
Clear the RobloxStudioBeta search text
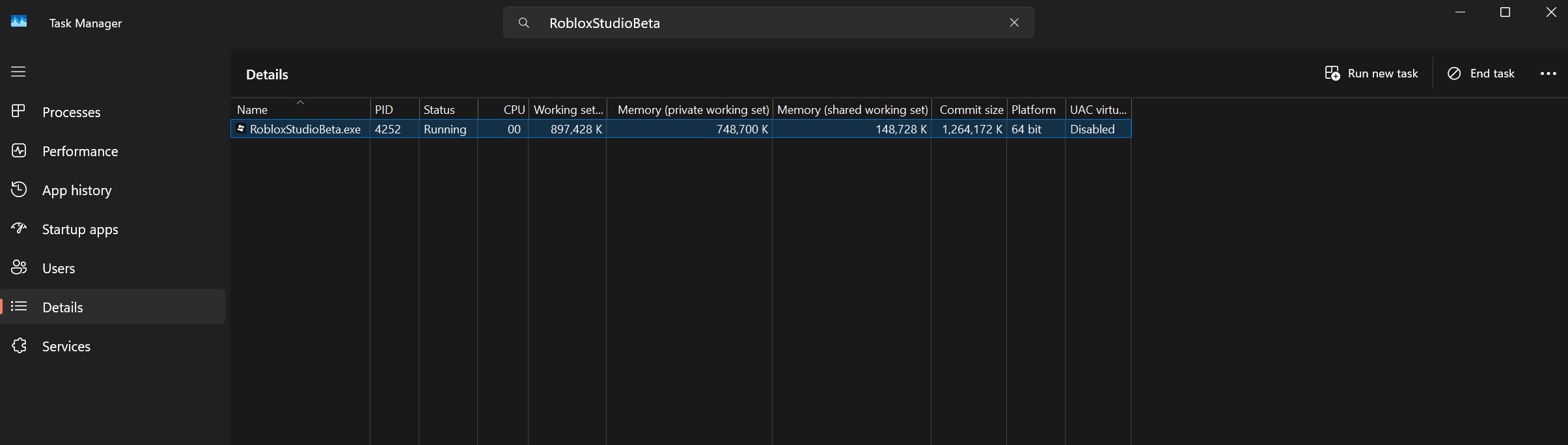[x=1014, y=23]
